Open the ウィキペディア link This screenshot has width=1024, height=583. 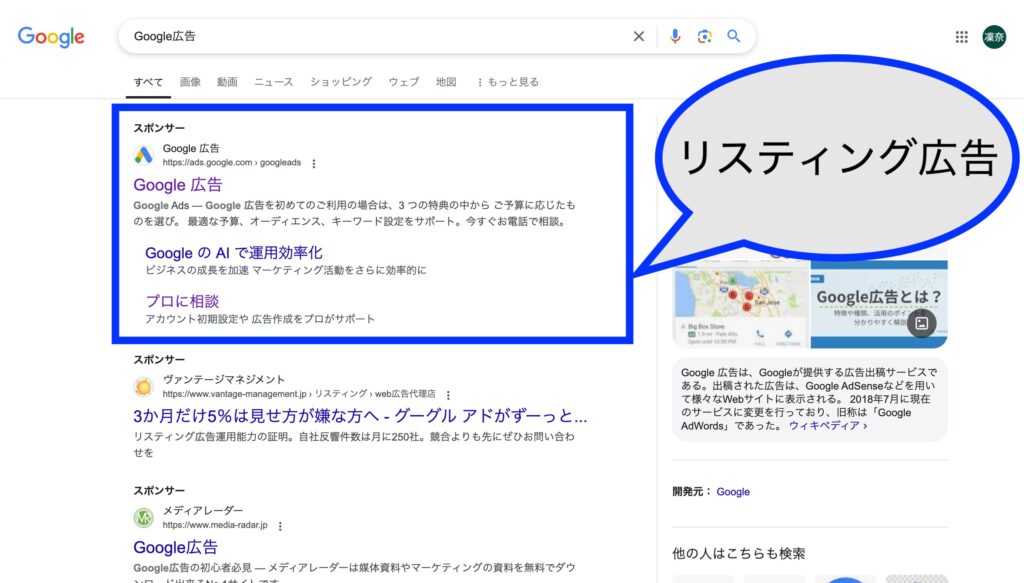pos(827,426)
